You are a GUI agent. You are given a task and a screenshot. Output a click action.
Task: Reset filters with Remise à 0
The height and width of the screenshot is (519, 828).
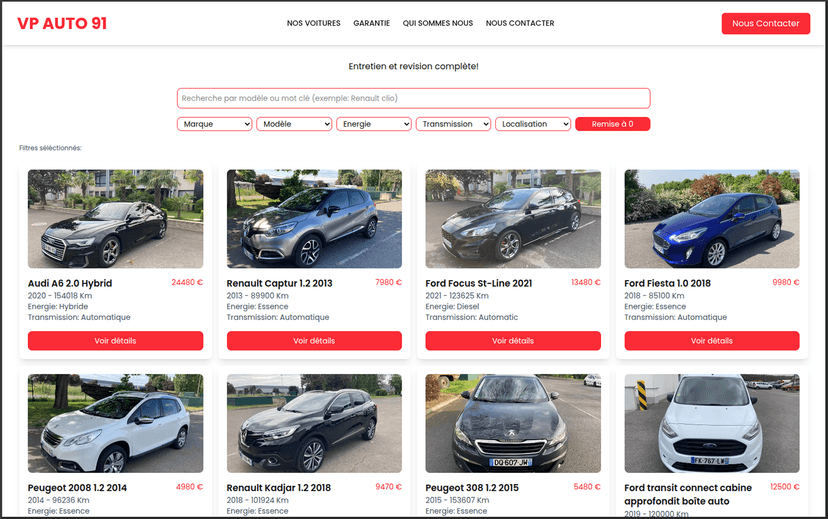click(612, 124)
